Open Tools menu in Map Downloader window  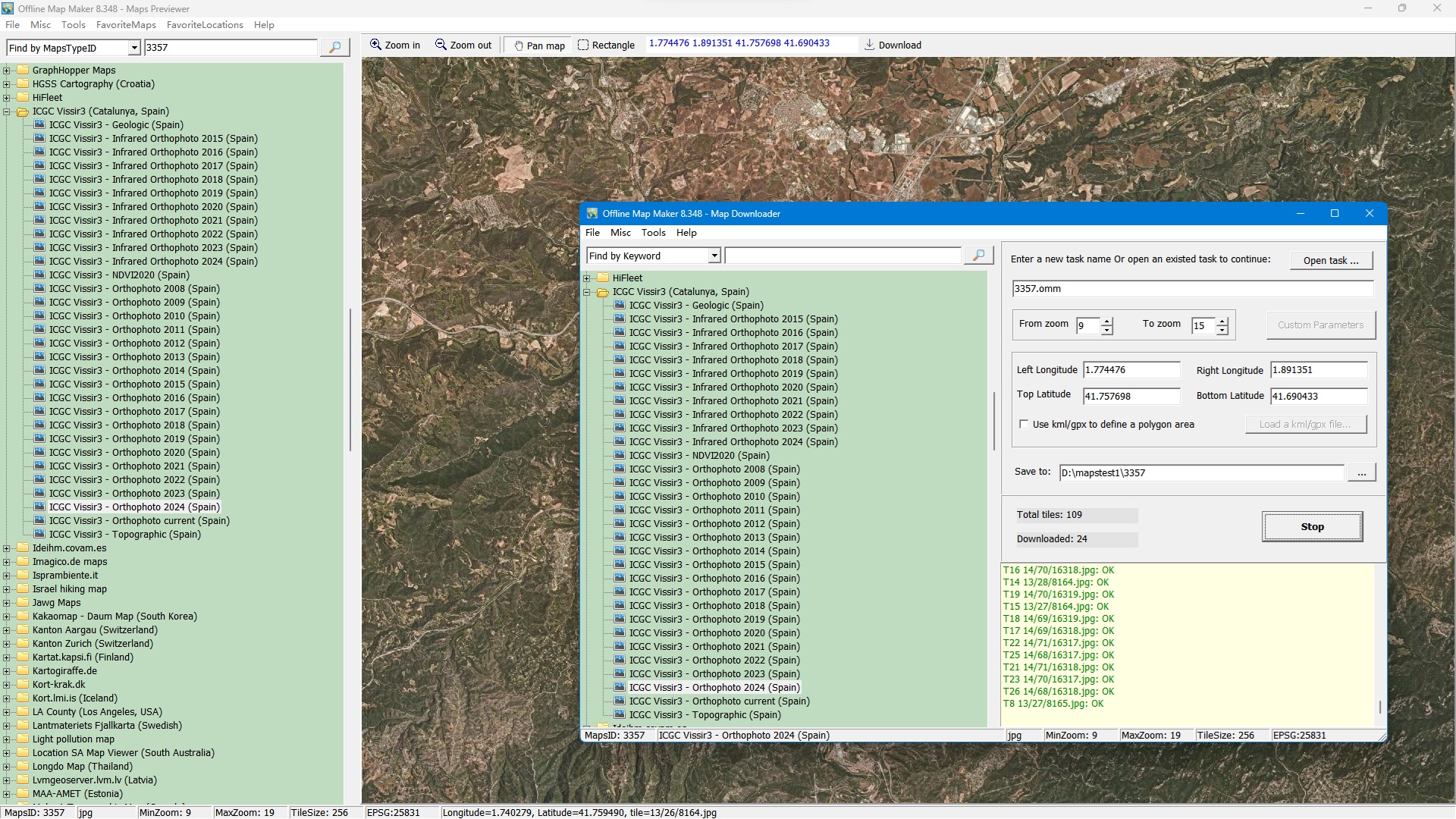tap(653, 233)
